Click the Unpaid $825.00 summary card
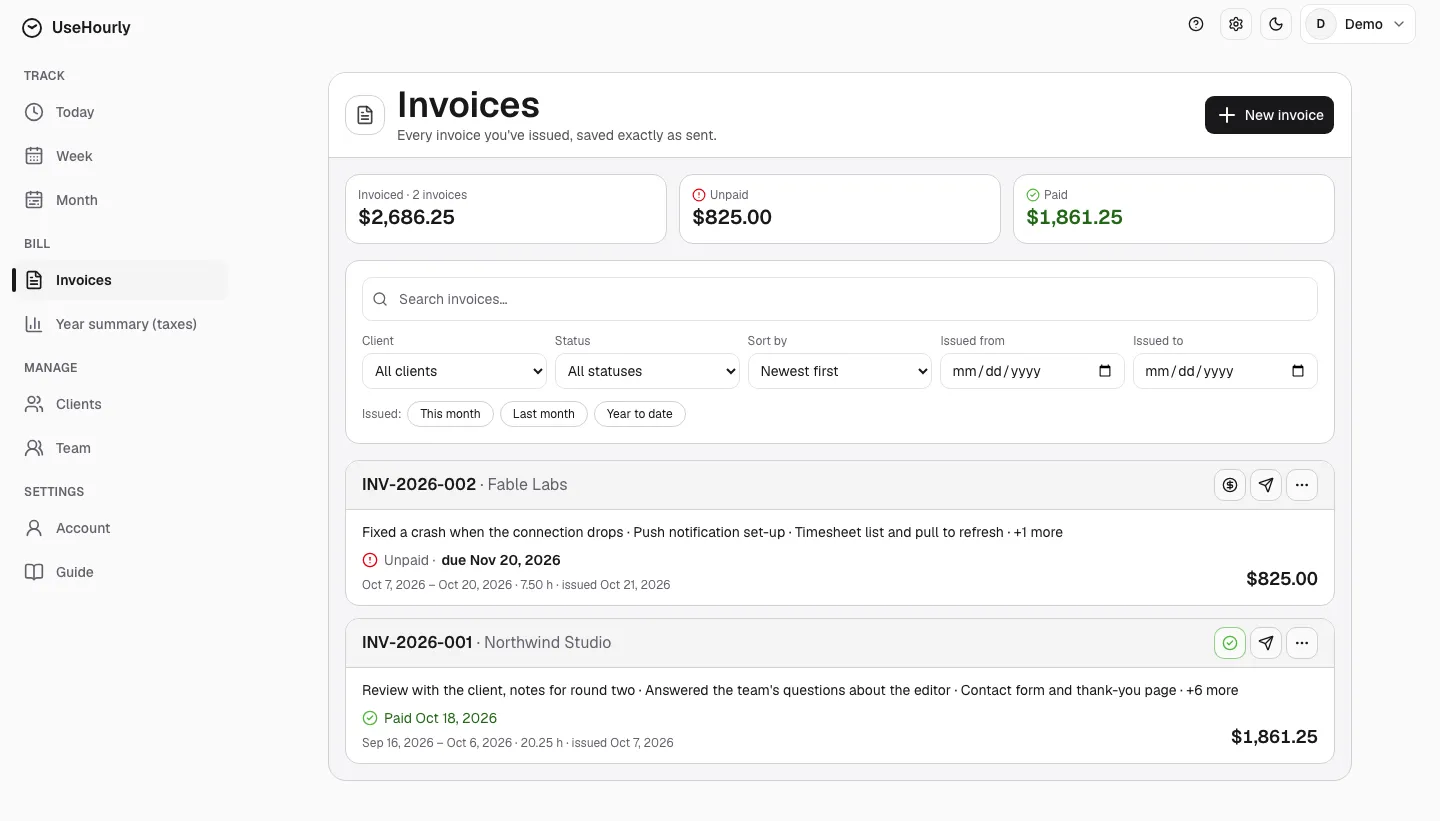Screen dimensions: 1440x821 (x=840, y=209)
